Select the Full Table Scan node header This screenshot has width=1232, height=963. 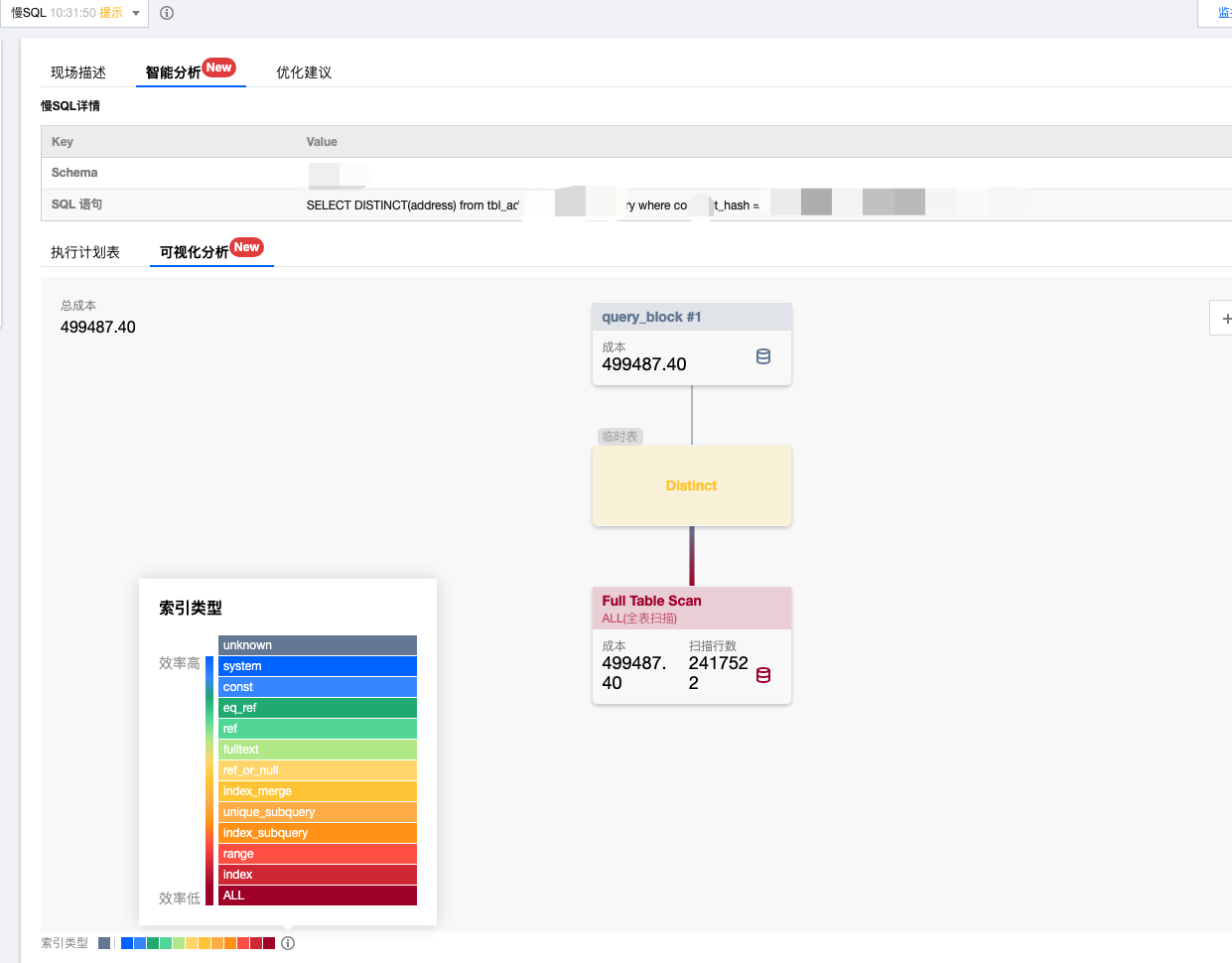pyautogui.click(x=691, y=608)
